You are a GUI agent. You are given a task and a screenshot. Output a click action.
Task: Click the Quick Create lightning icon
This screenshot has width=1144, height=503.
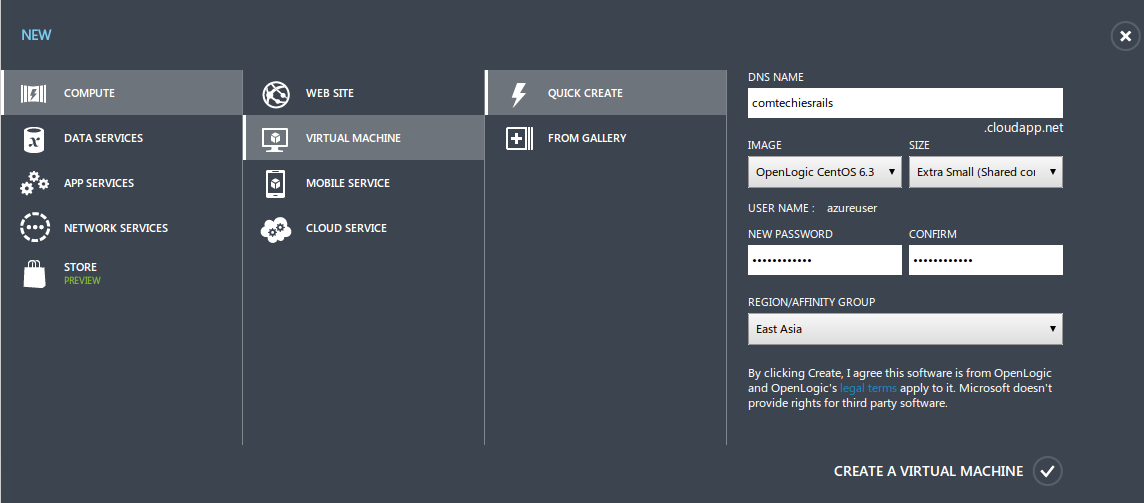(518, 94)
